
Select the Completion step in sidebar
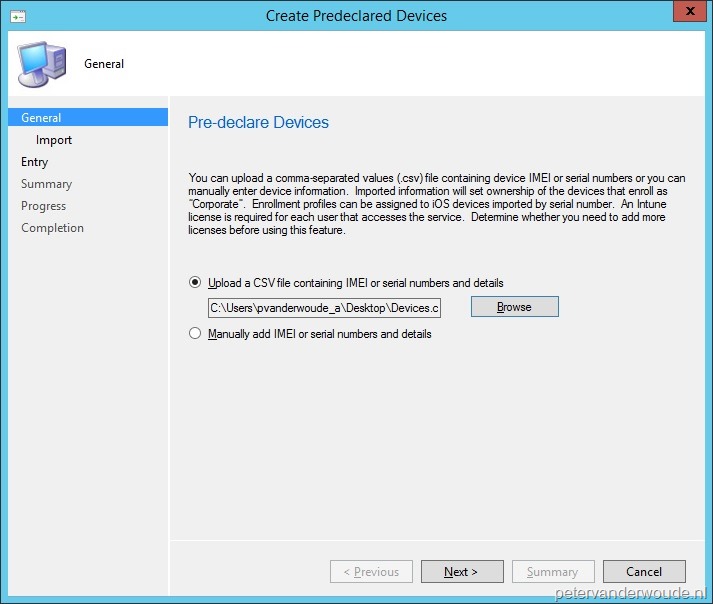click(x=52, y=228)
